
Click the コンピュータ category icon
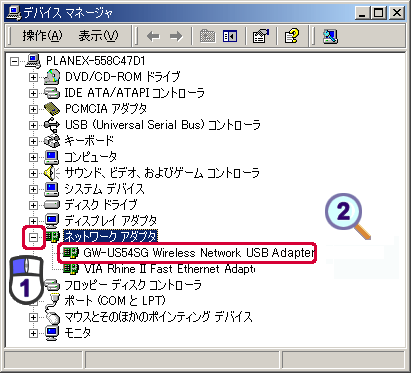pyautogui.click(x=52, y=157)
